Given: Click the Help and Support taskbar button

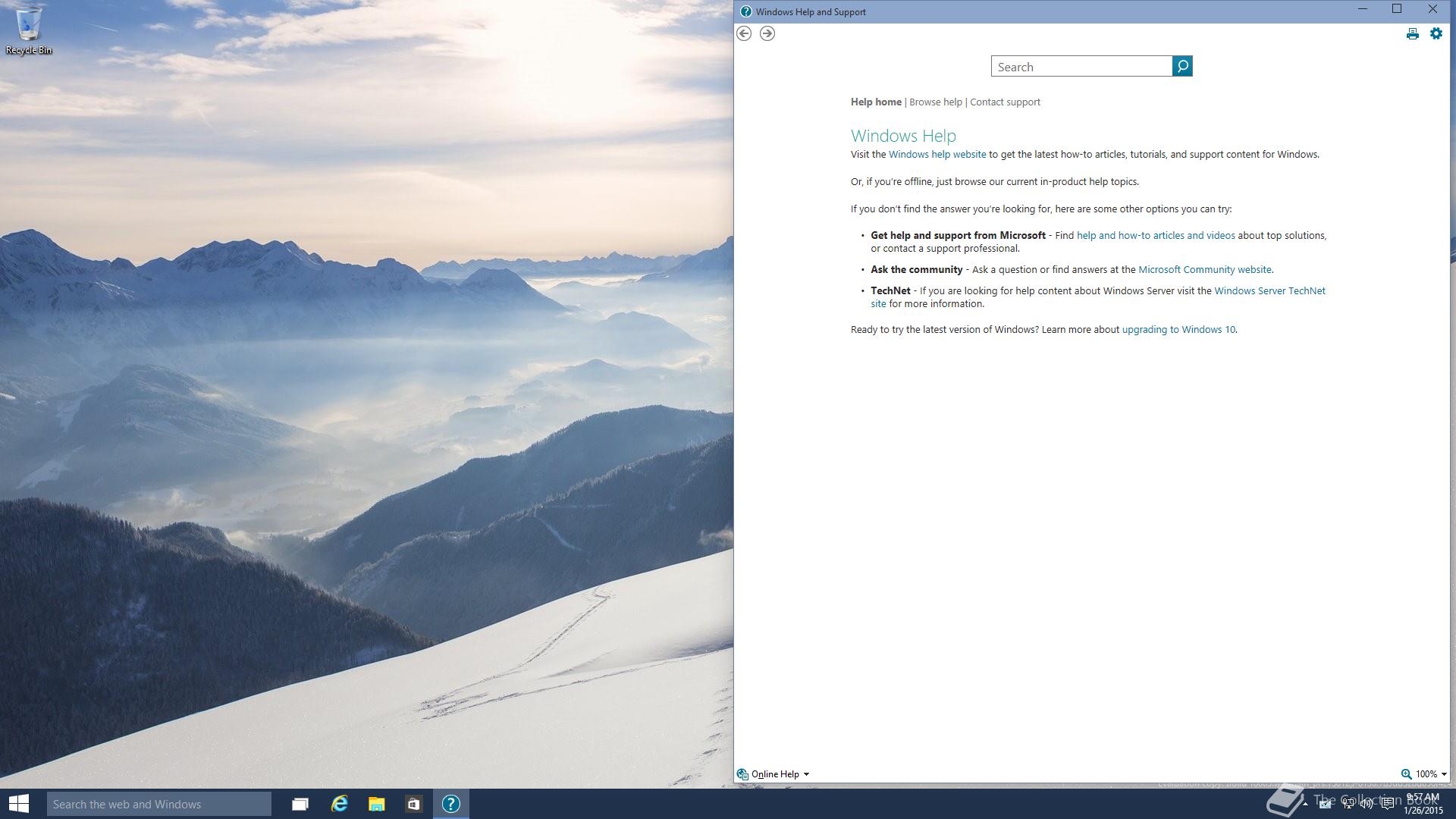Looking at the screenshot, I should 451,804.
